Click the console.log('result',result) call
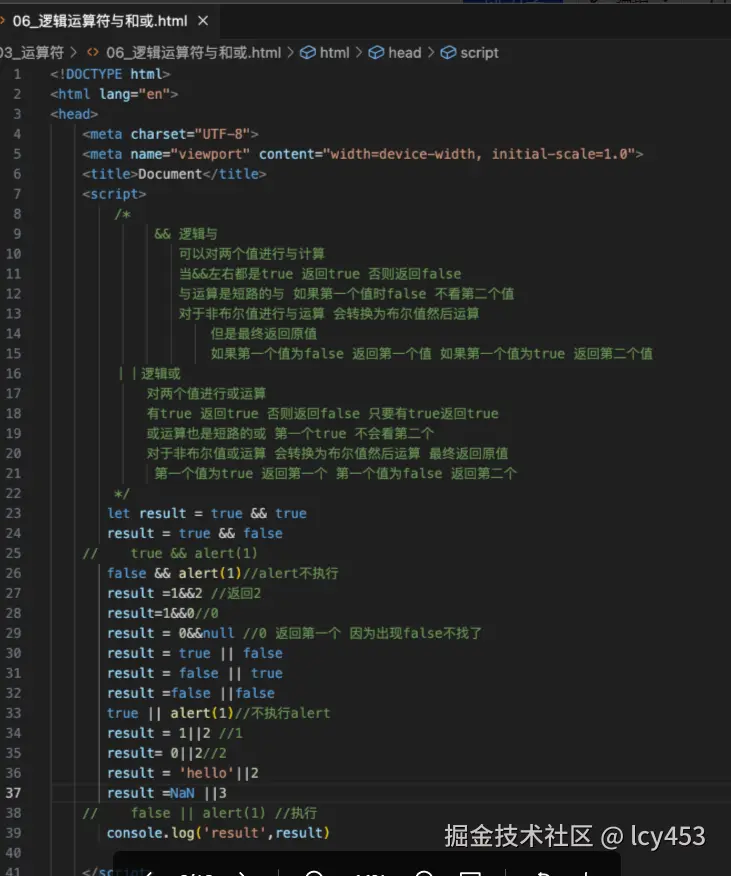Screen dimensions: 731x876 pos(218,833)
